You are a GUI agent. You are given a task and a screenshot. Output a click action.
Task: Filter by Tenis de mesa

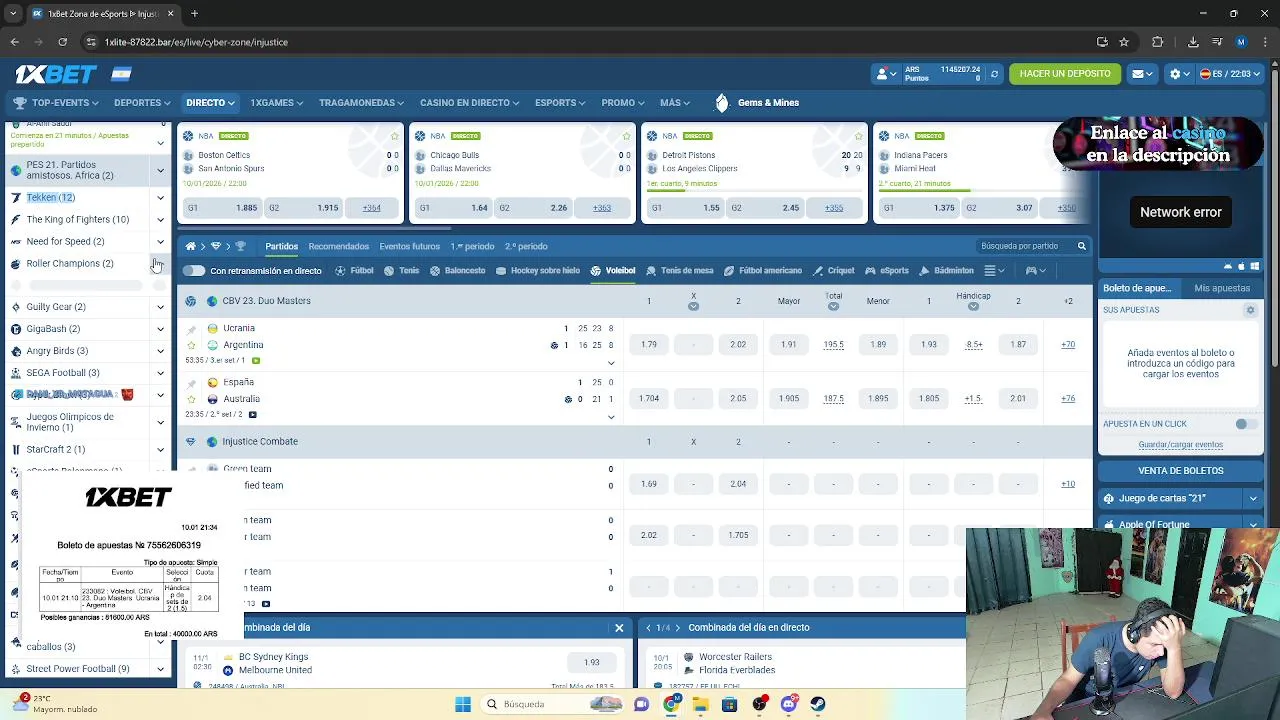click(x=680, y=270)
